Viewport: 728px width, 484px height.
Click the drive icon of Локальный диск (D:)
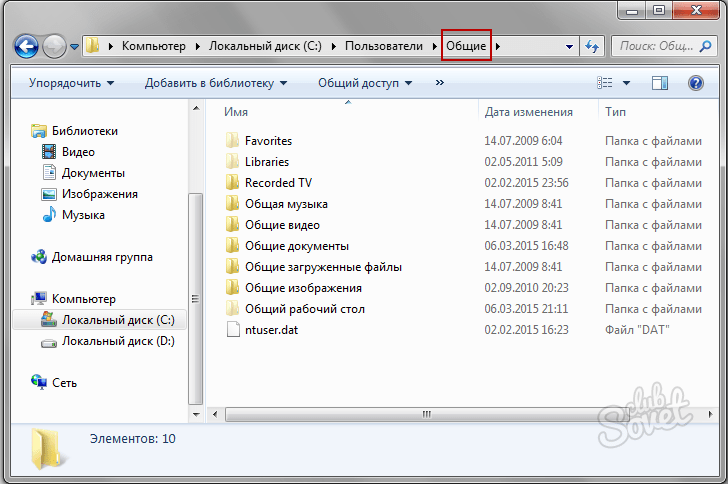tap(49, 343)
